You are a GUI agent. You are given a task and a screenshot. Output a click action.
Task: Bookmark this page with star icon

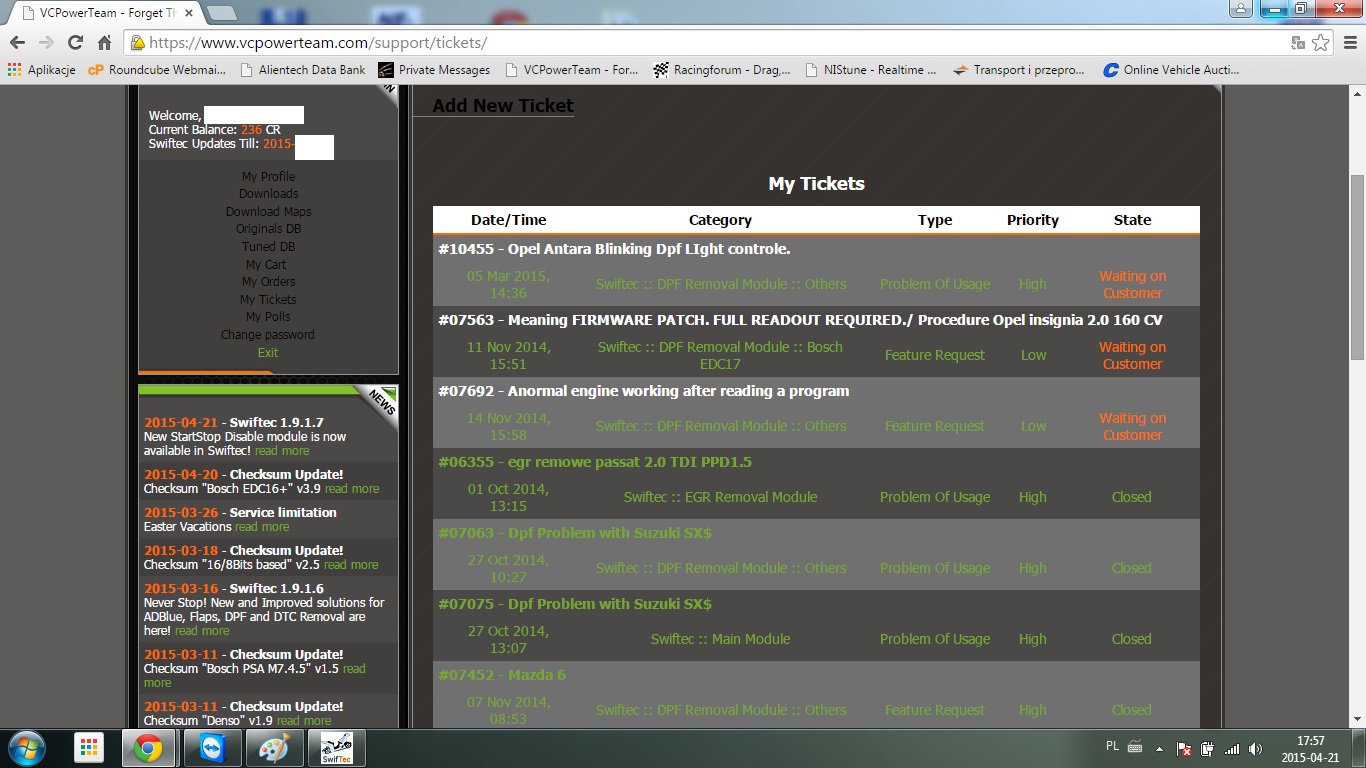[1321, 43]
